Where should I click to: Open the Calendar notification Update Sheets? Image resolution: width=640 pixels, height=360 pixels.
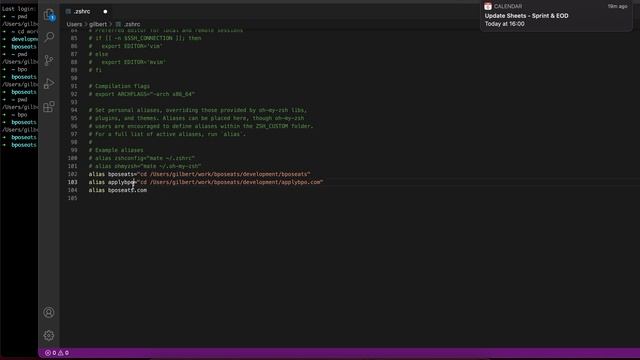point(556,16)
